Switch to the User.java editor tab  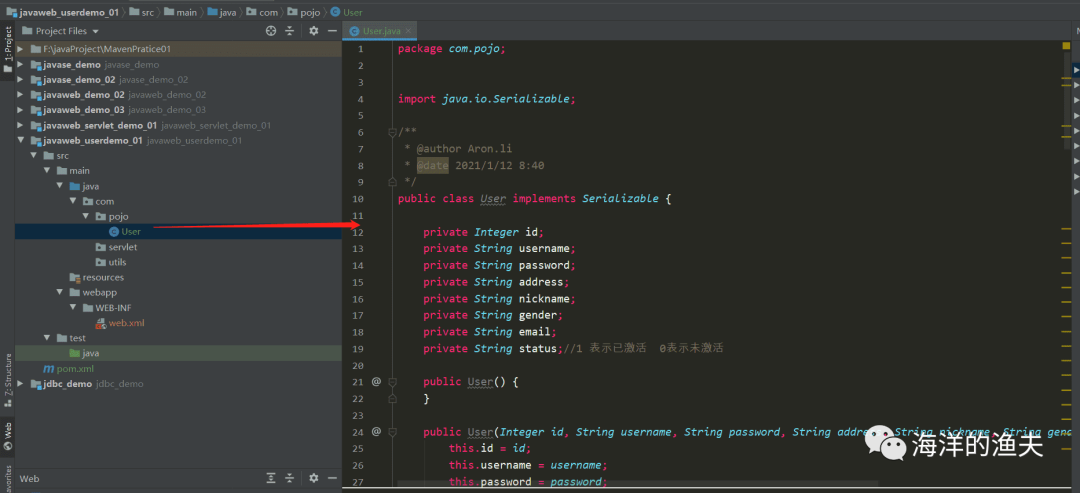(x=382, y=31)
